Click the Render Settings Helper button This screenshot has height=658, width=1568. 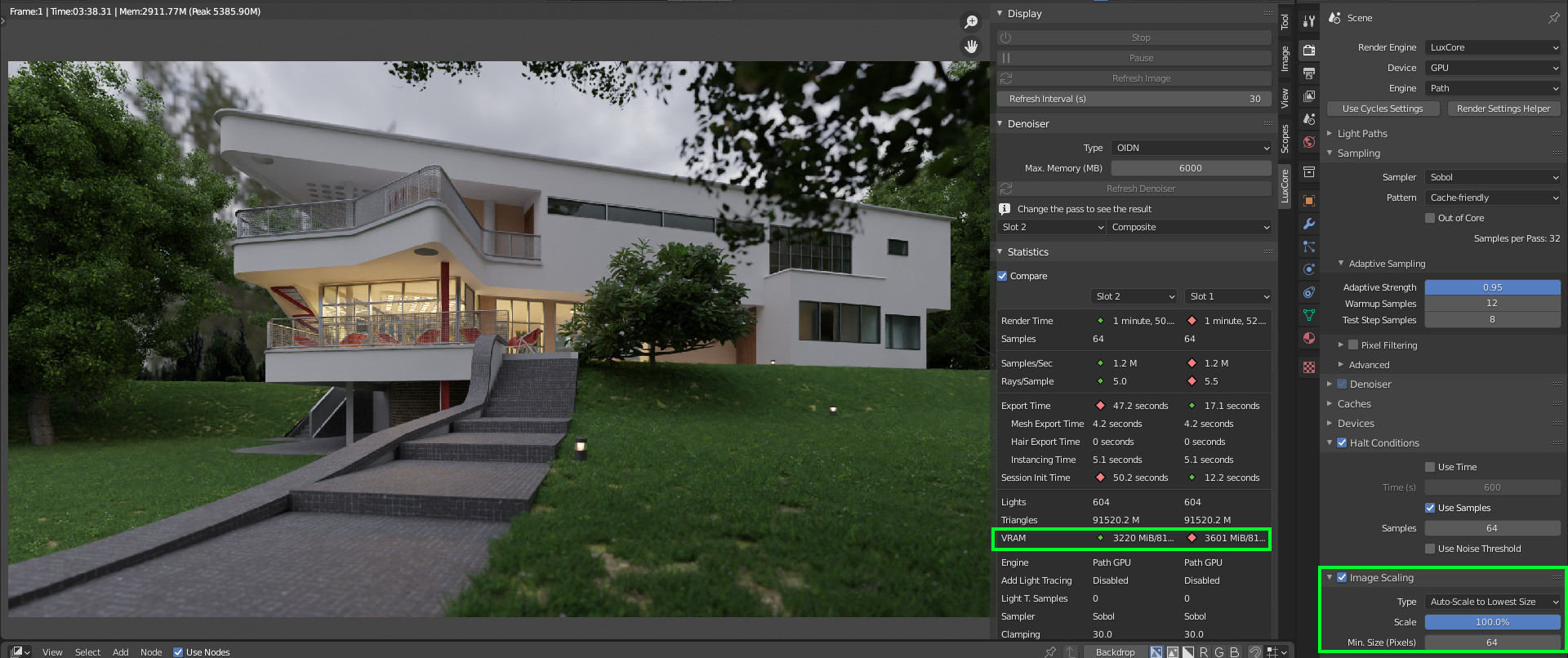click(x=1503, y=109)
